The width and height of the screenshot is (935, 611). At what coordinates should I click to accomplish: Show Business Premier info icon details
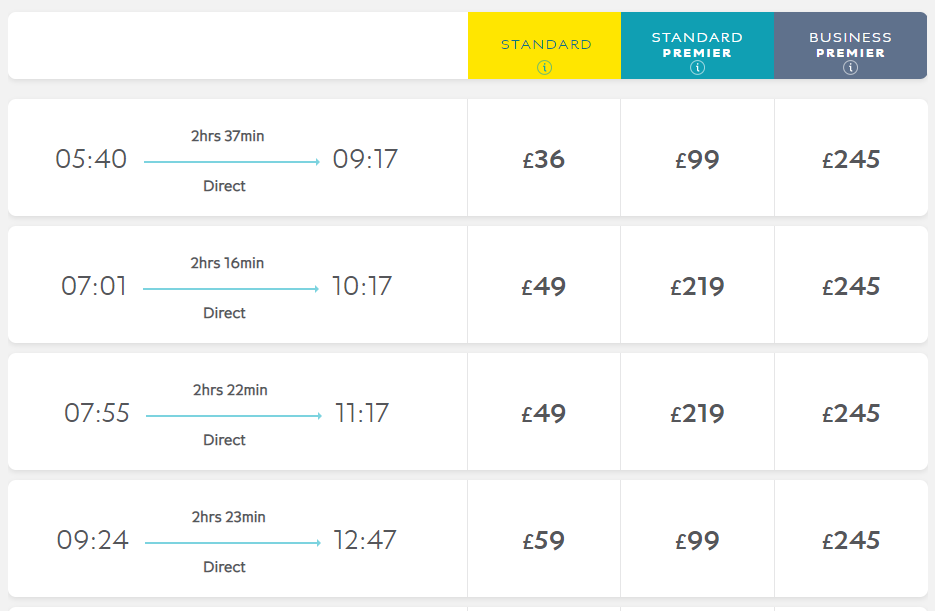tap(850, 68)
